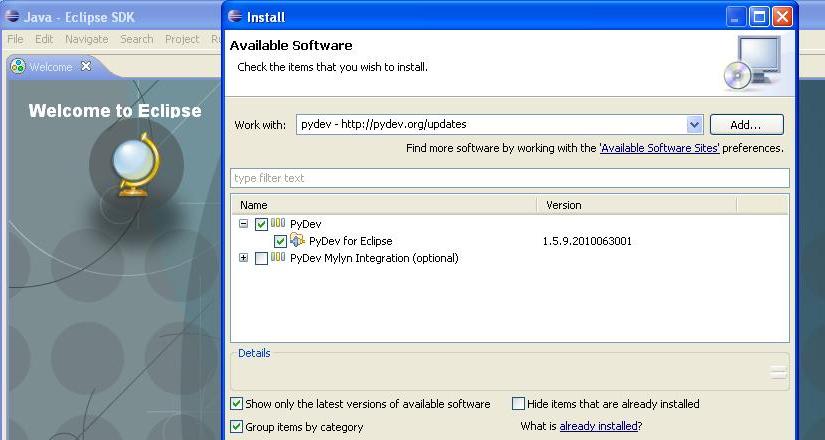The image size is (825, 440).
Task: Click the Eclipse icon in main window title
Action: coord(13,17)
